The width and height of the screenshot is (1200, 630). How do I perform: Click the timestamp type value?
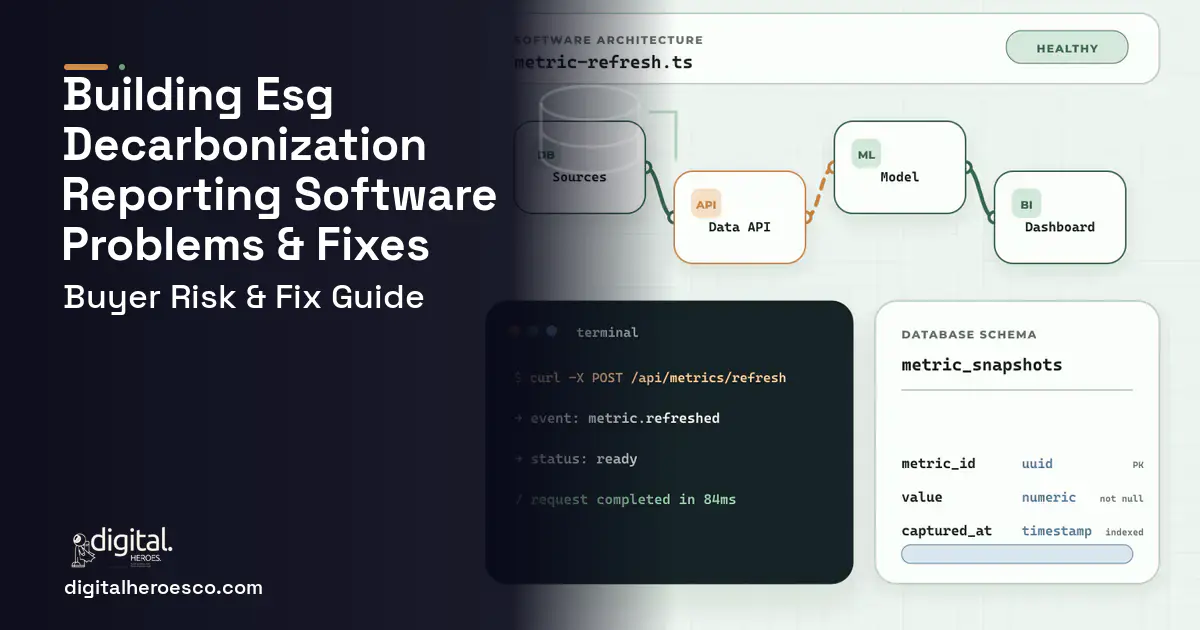point(1057,531)
